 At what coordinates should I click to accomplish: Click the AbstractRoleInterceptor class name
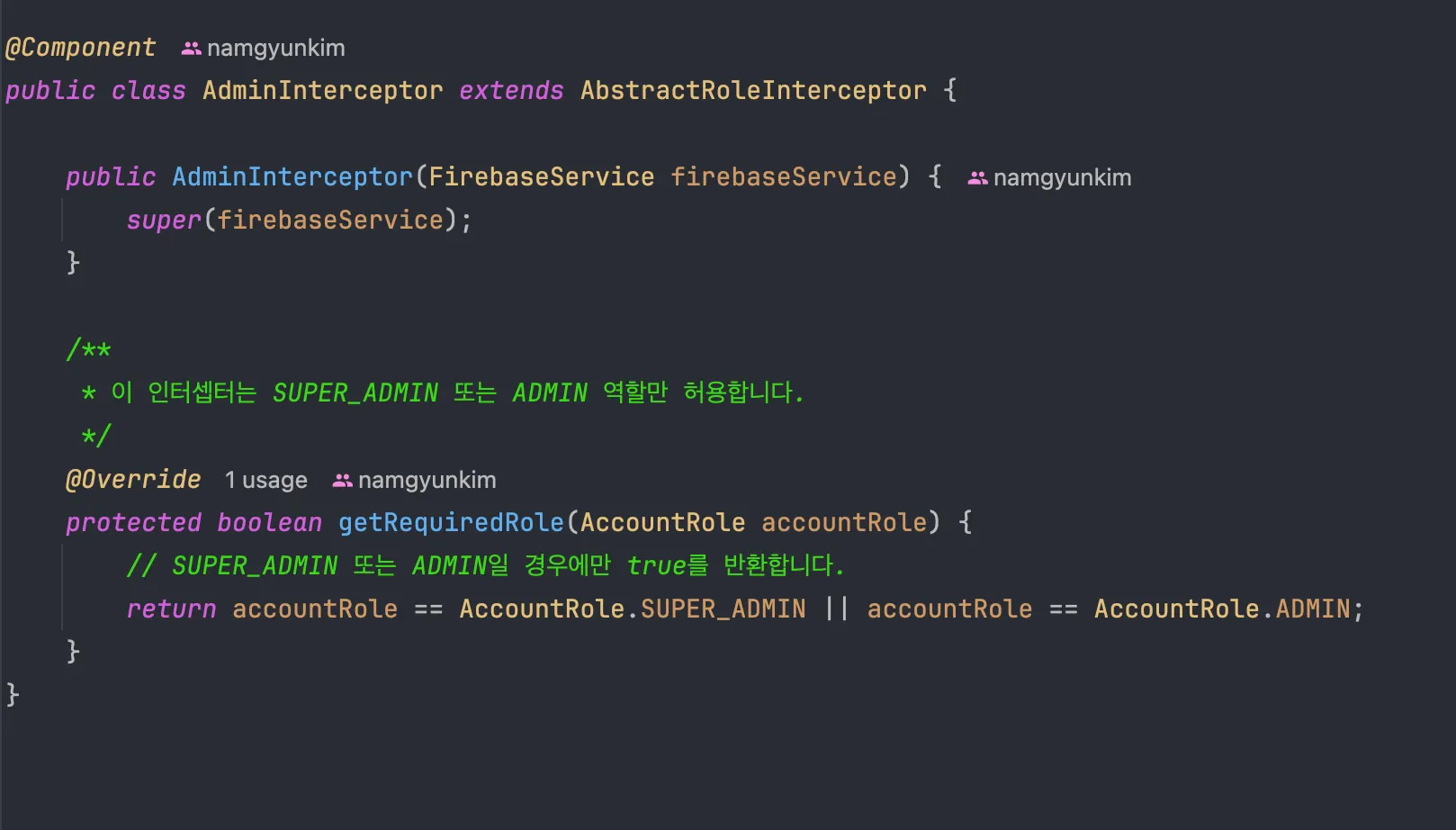coord(753,91)
